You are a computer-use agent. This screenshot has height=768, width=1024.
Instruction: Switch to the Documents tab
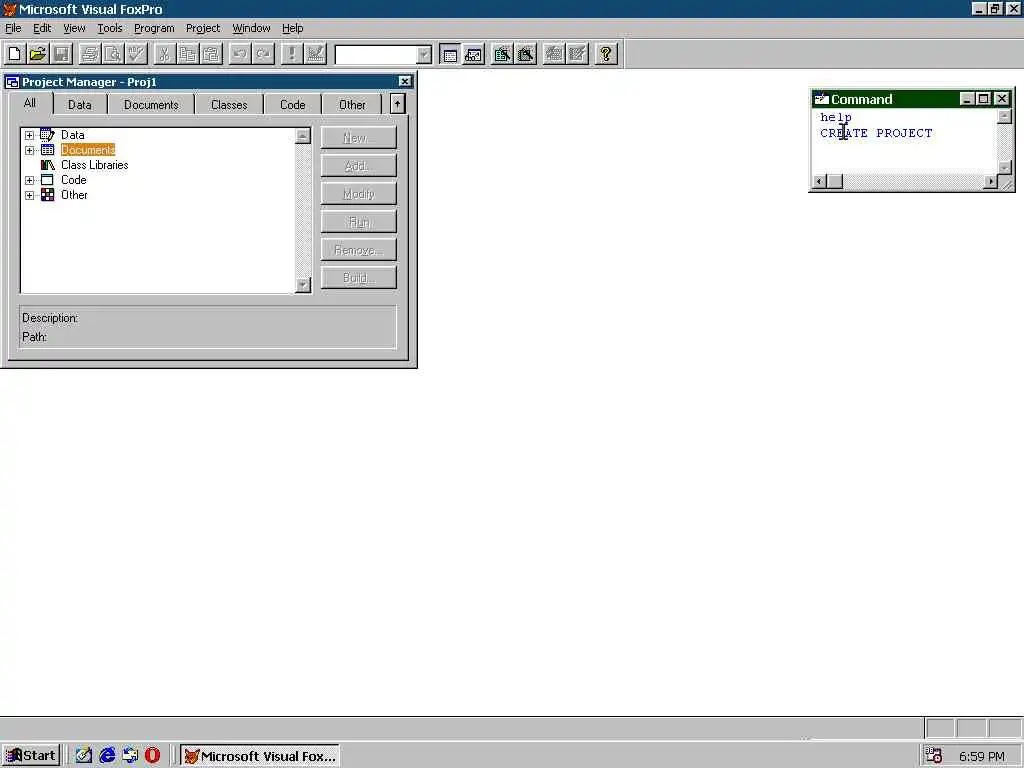click(151, 104)
